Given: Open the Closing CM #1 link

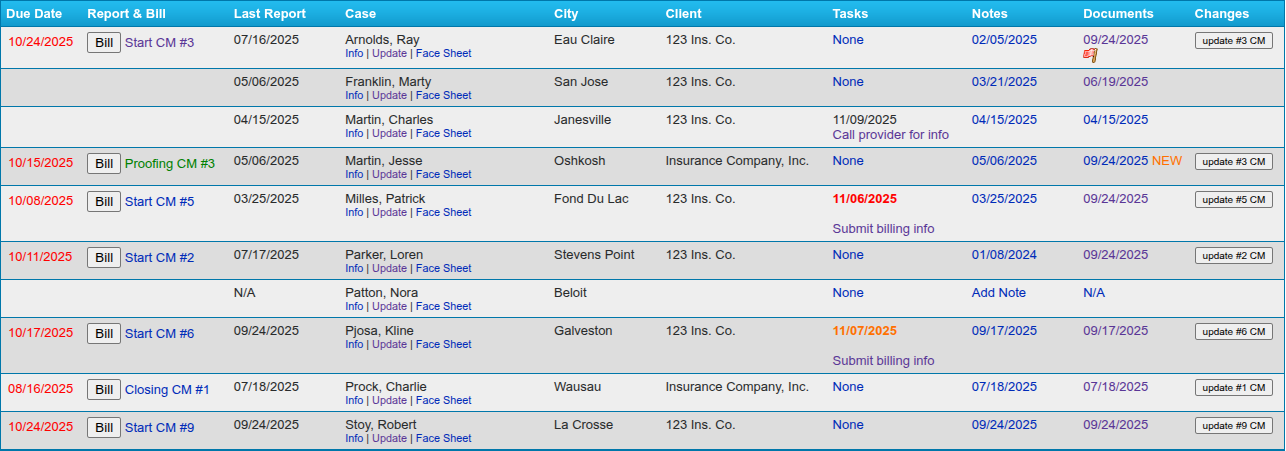Looking at the screenshot, I should click(166, 390).
